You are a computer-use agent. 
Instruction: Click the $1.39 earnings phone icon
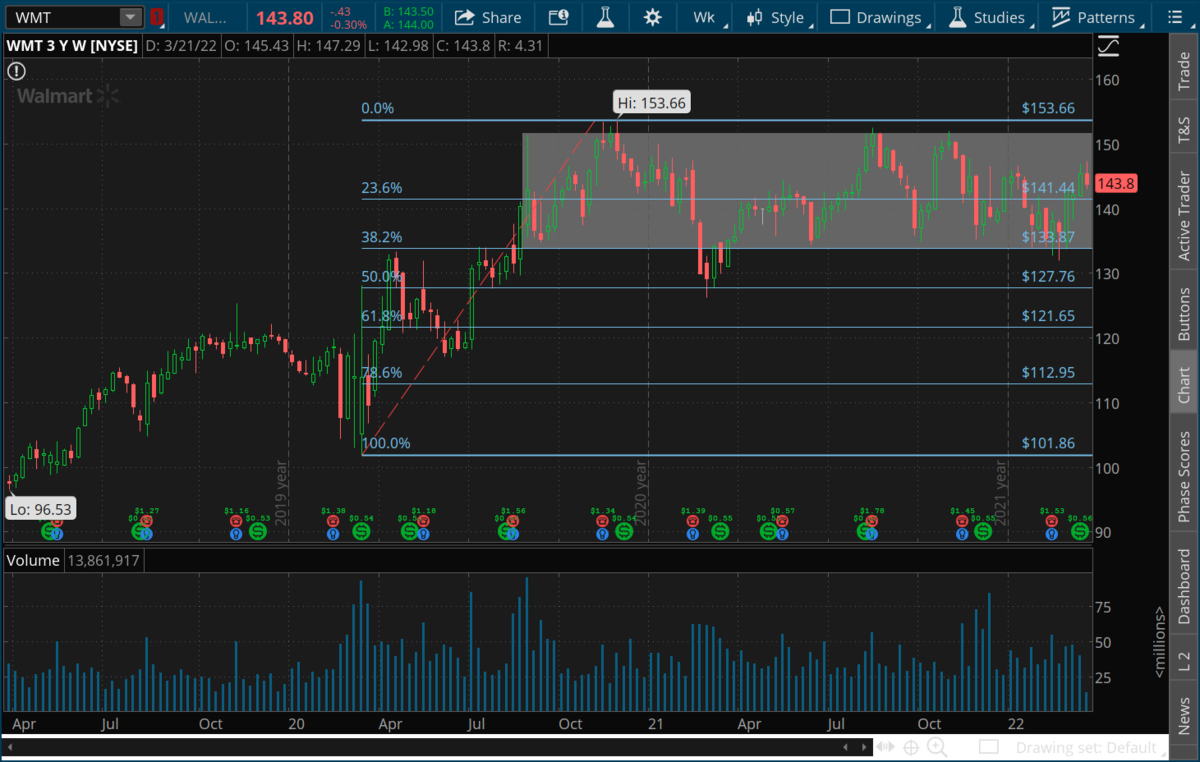692,520
